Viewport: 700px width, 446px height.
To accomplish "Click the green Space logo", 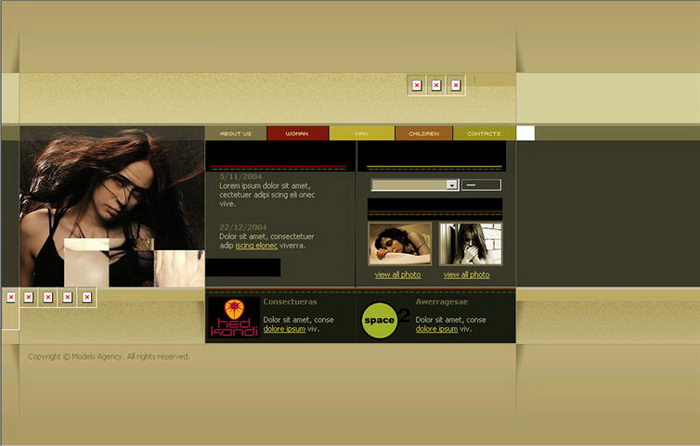I will click(381, 318).
